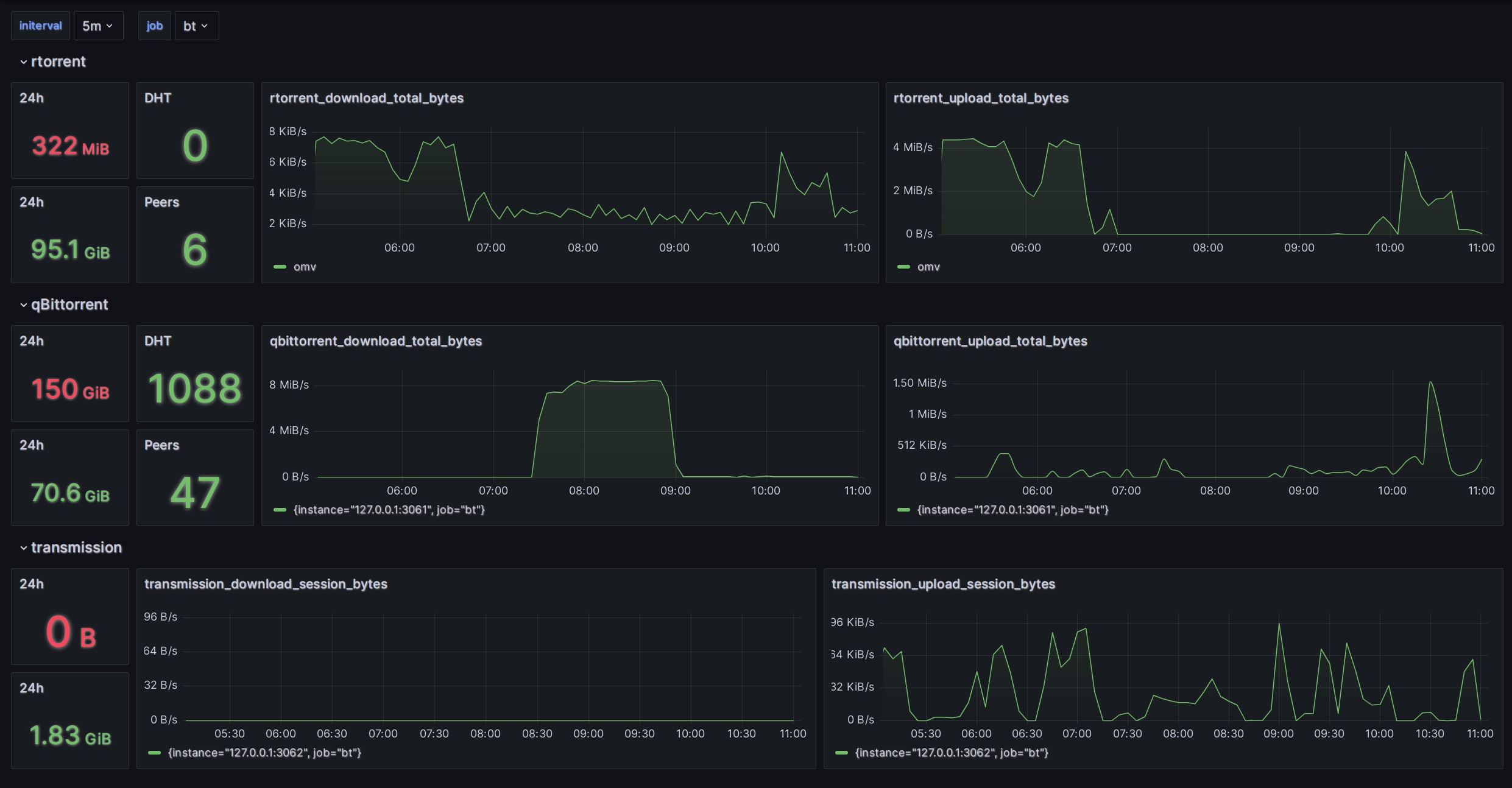
Task: Click omv legend color swatch in rtorrent download
Action: 280,267
